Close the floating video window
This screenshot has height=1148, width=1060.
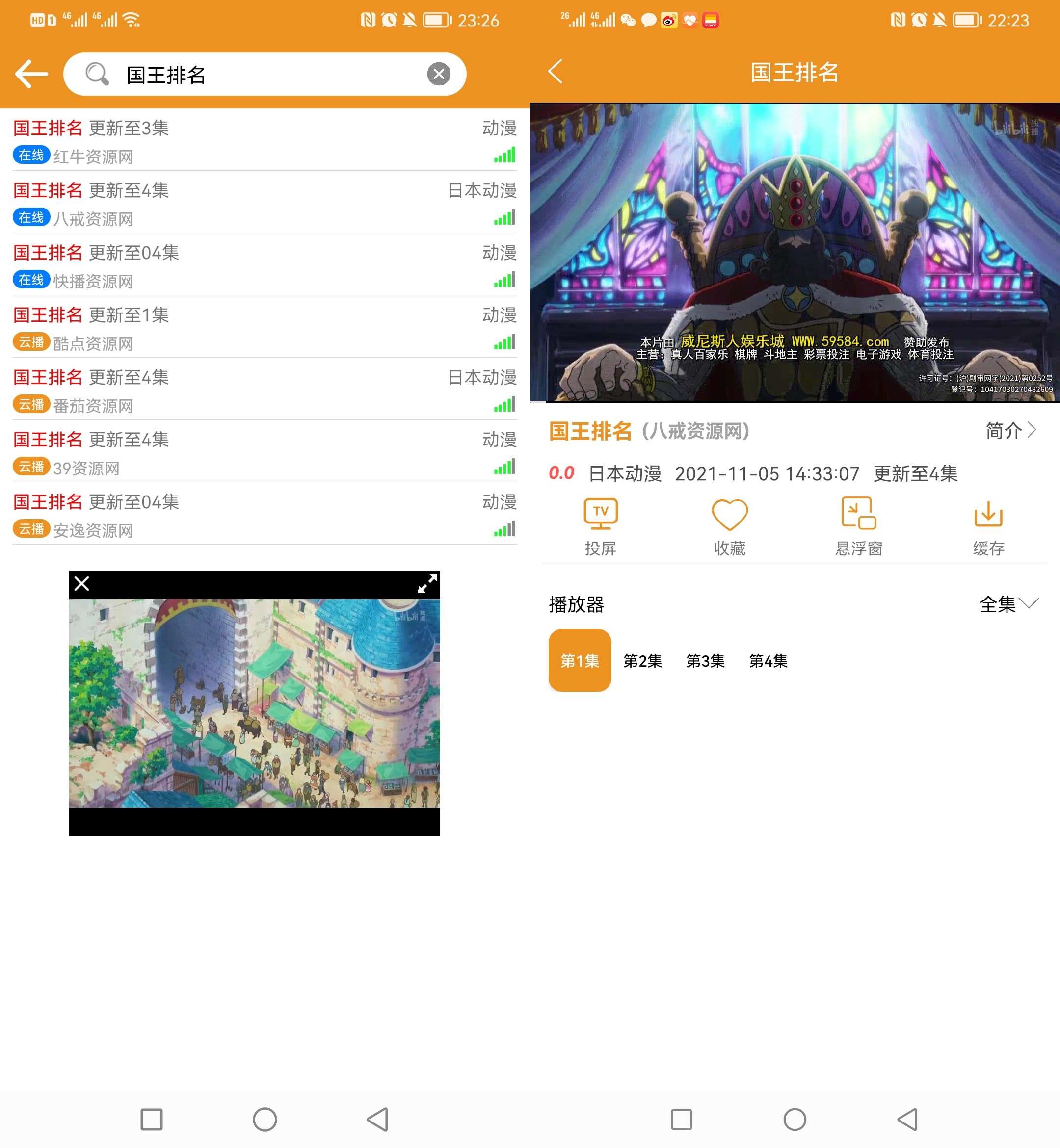coord(82,584)
